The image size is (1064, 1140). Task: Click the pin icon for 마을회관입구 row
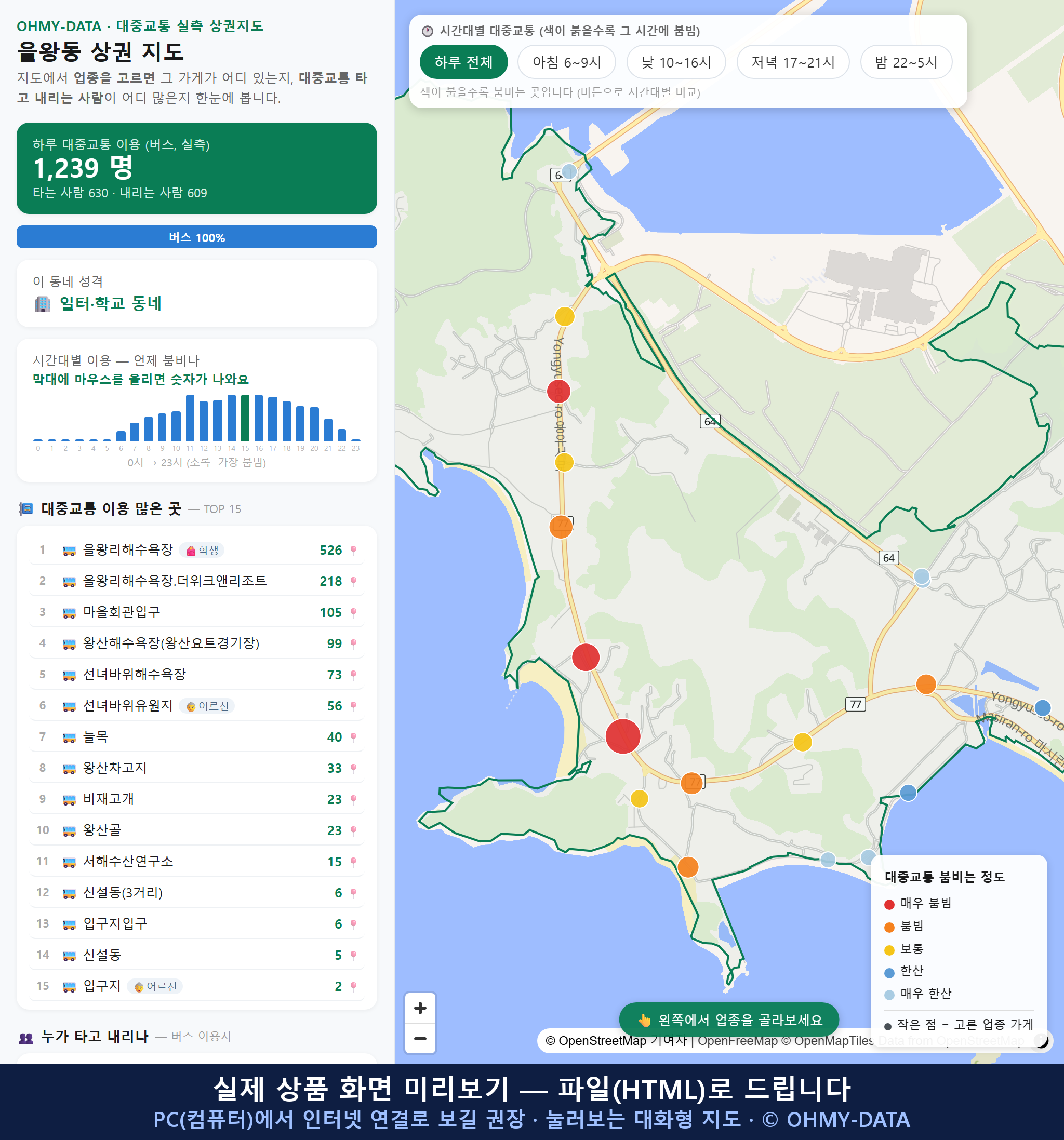coord(353,612)
